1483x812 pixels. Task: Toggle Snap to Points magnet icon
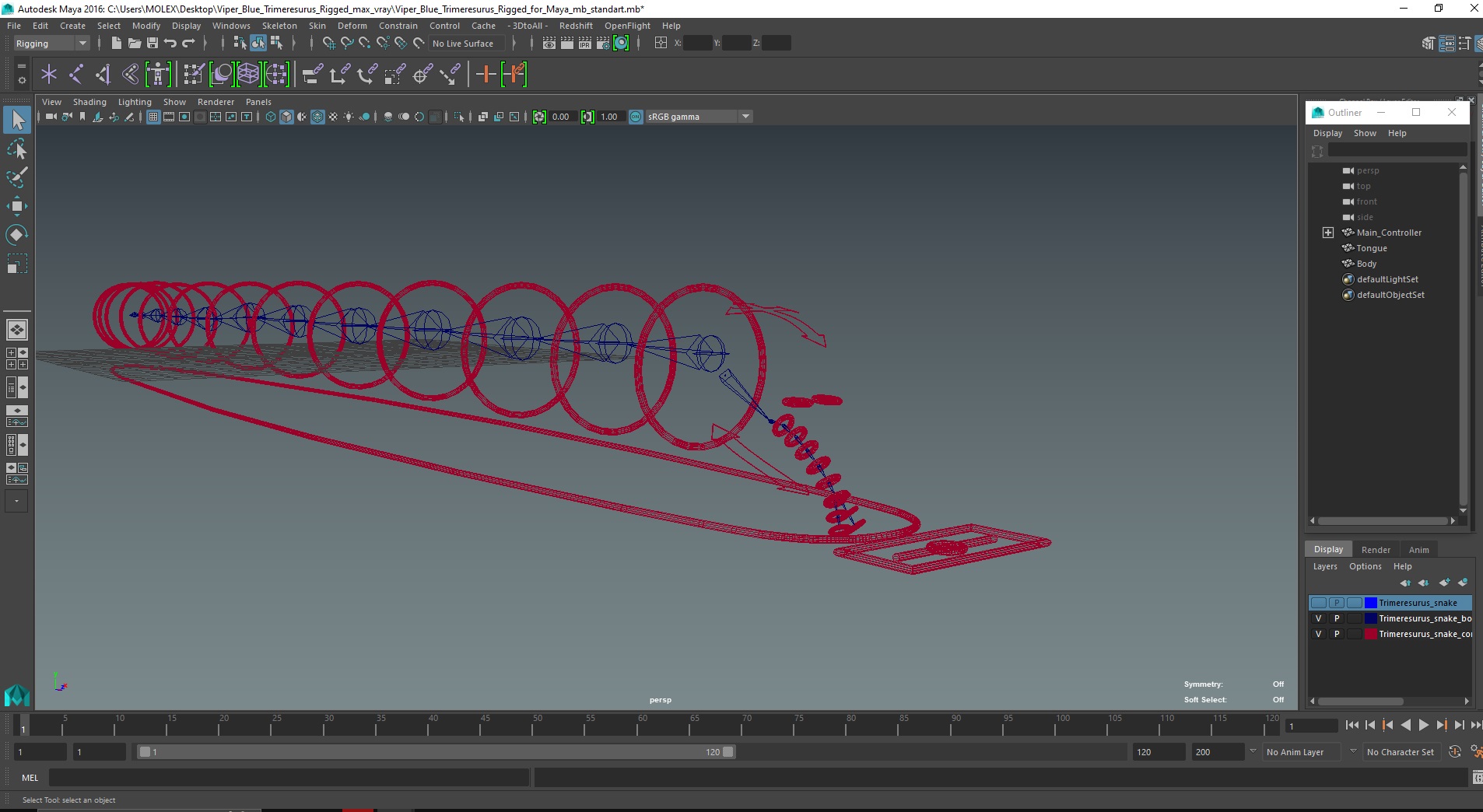pyautogui.click(x=365, y=44)
